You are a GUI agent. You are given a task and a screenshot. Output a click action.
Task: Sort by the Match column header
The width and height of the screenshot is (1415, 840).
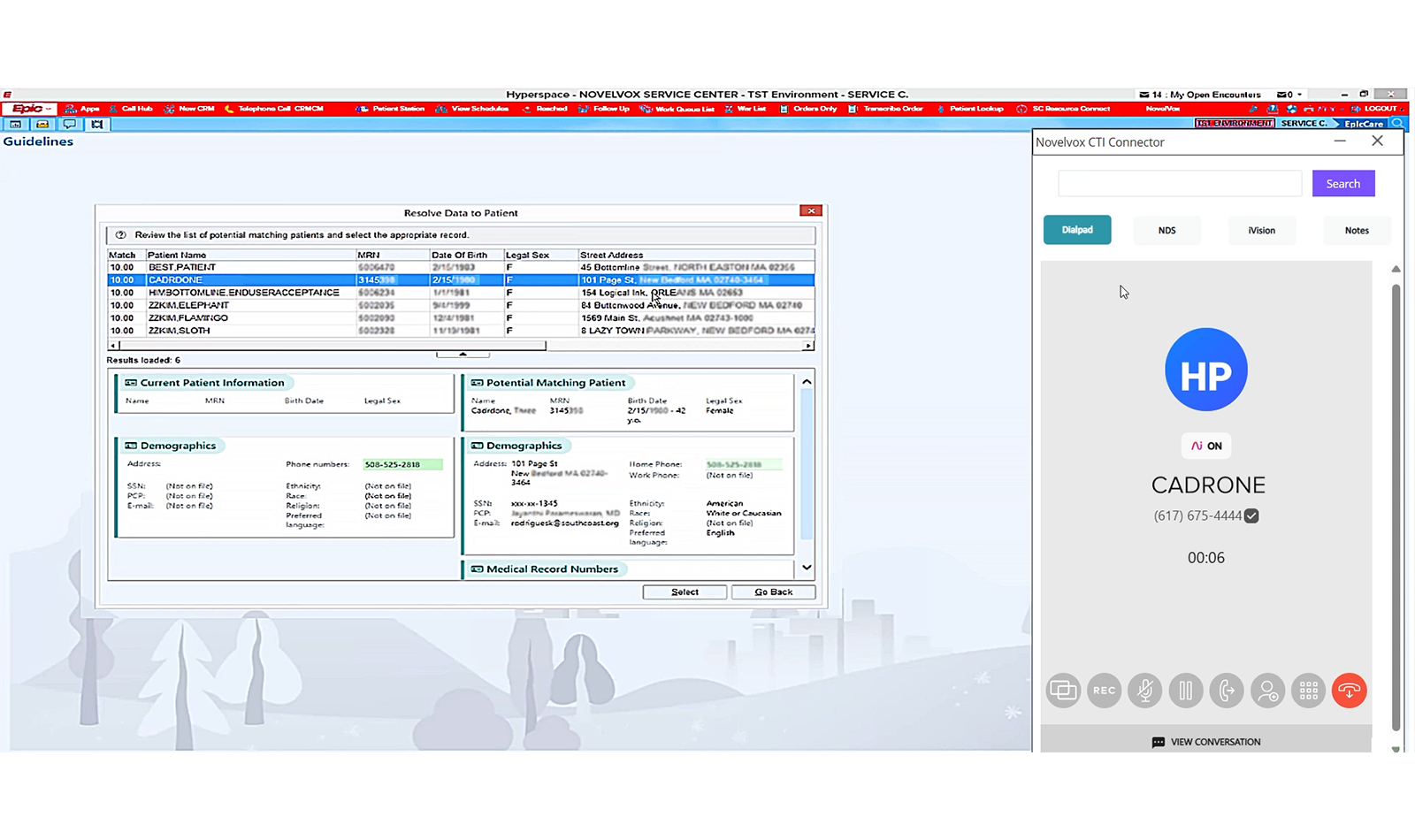pos(126,255)
